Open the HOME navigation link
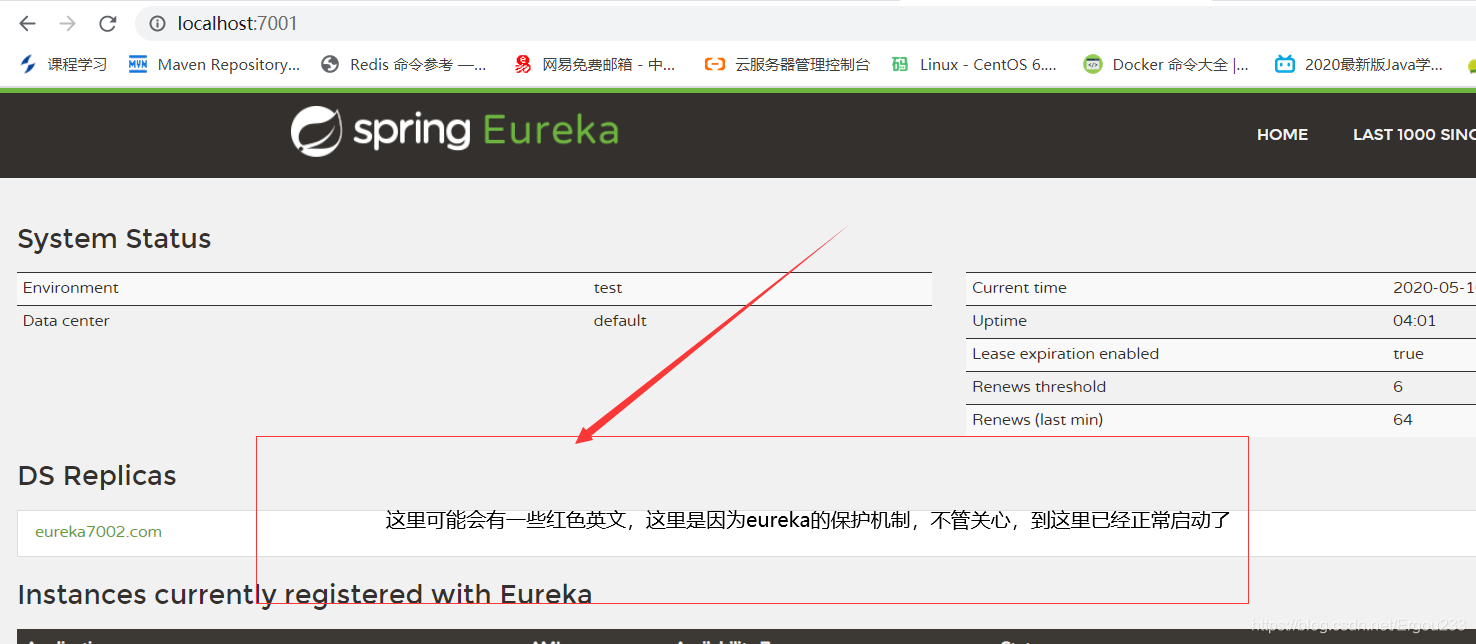 [1282, 134]
